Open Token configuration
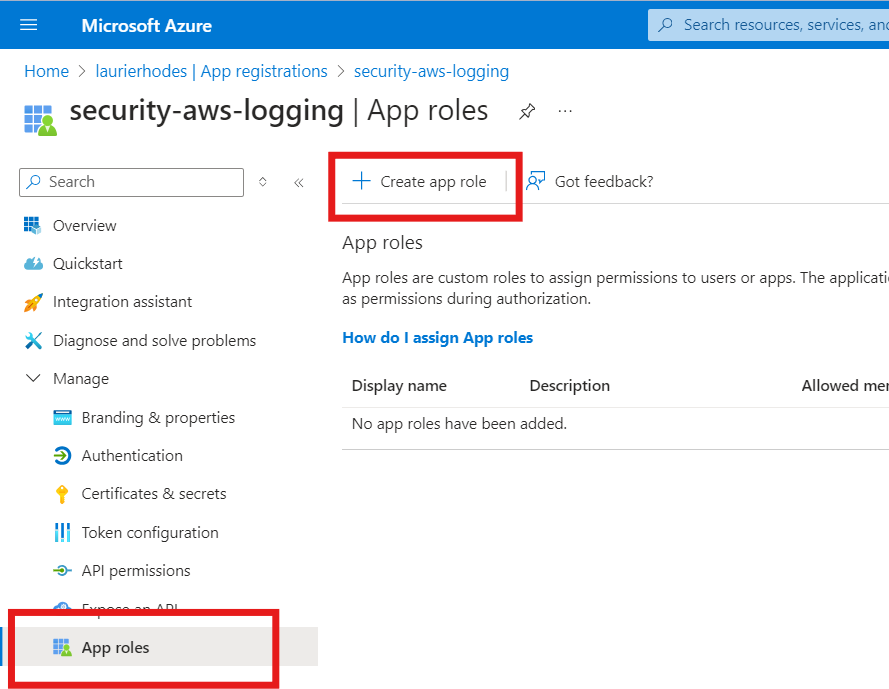889x689 pixels. (150, 533)
